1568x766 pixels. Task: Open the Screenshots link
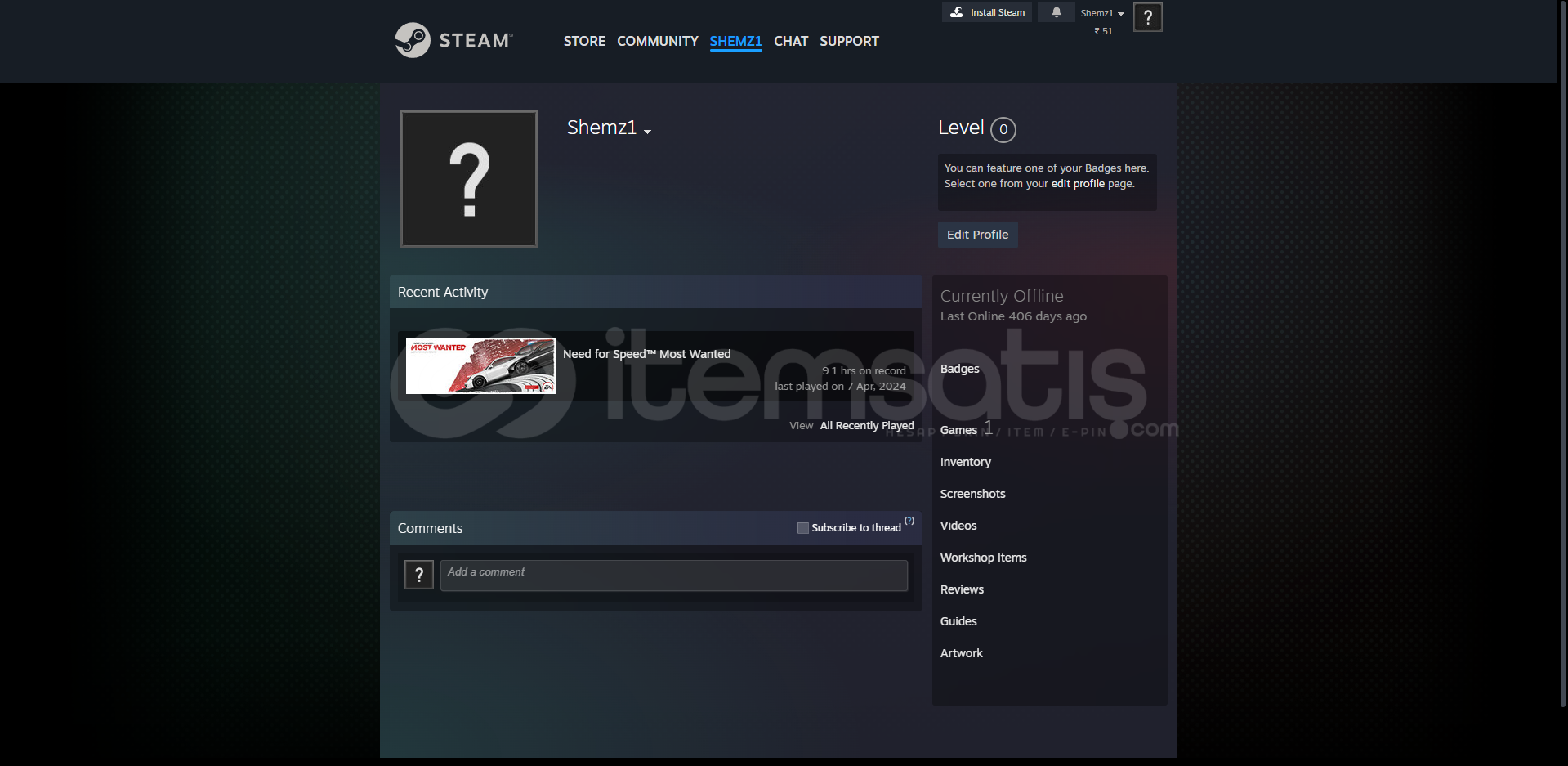point(972,494)
